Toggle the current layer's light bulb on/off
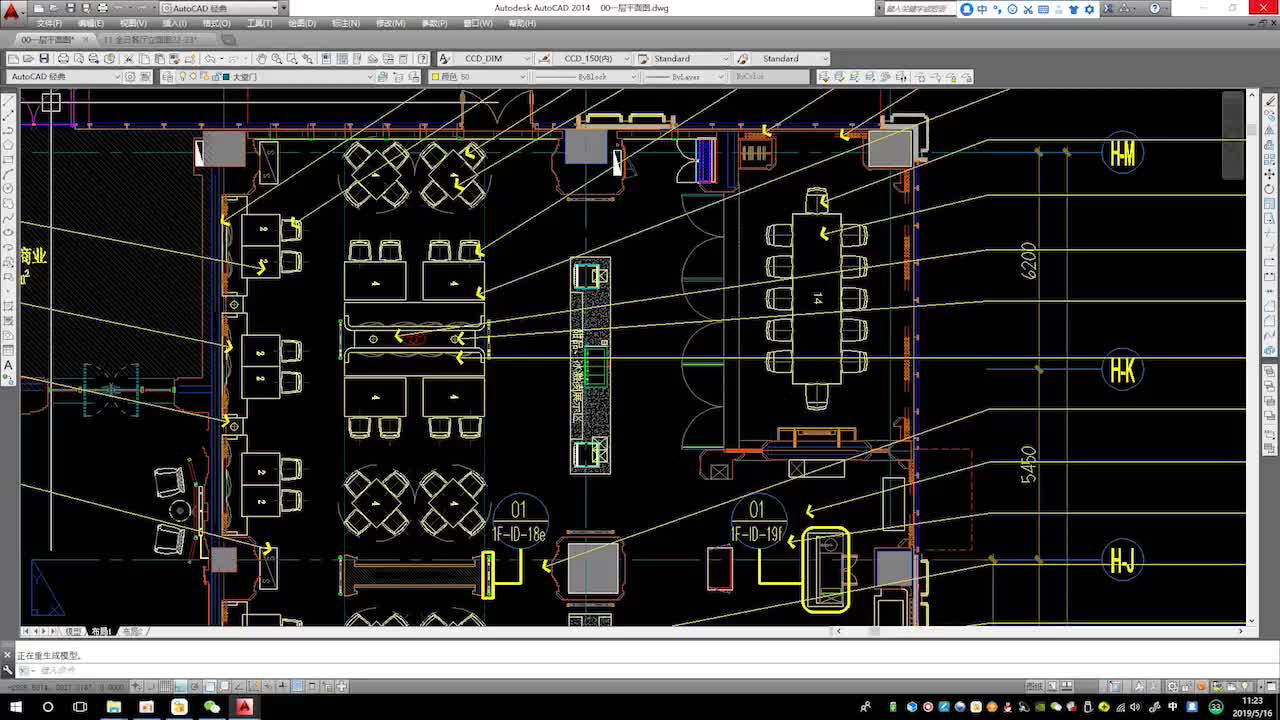Image resolution: width=1280 pixels, height=720 pixels. click(x=181, y=76)
